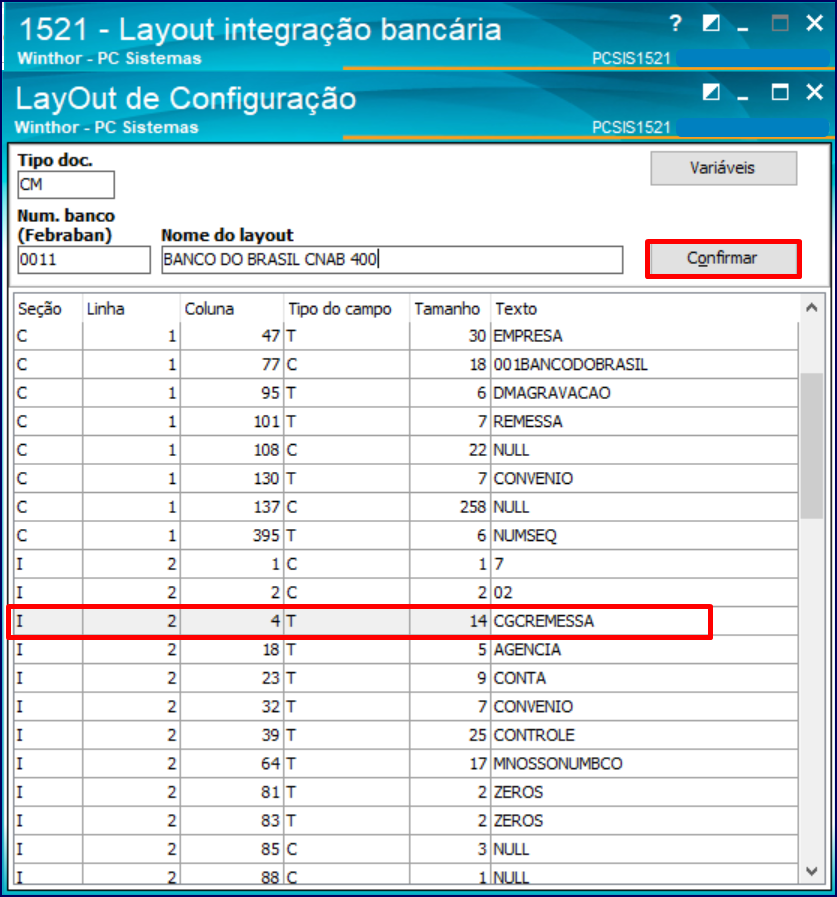Minimize the LayOut de Configuração window

(743, 97)
